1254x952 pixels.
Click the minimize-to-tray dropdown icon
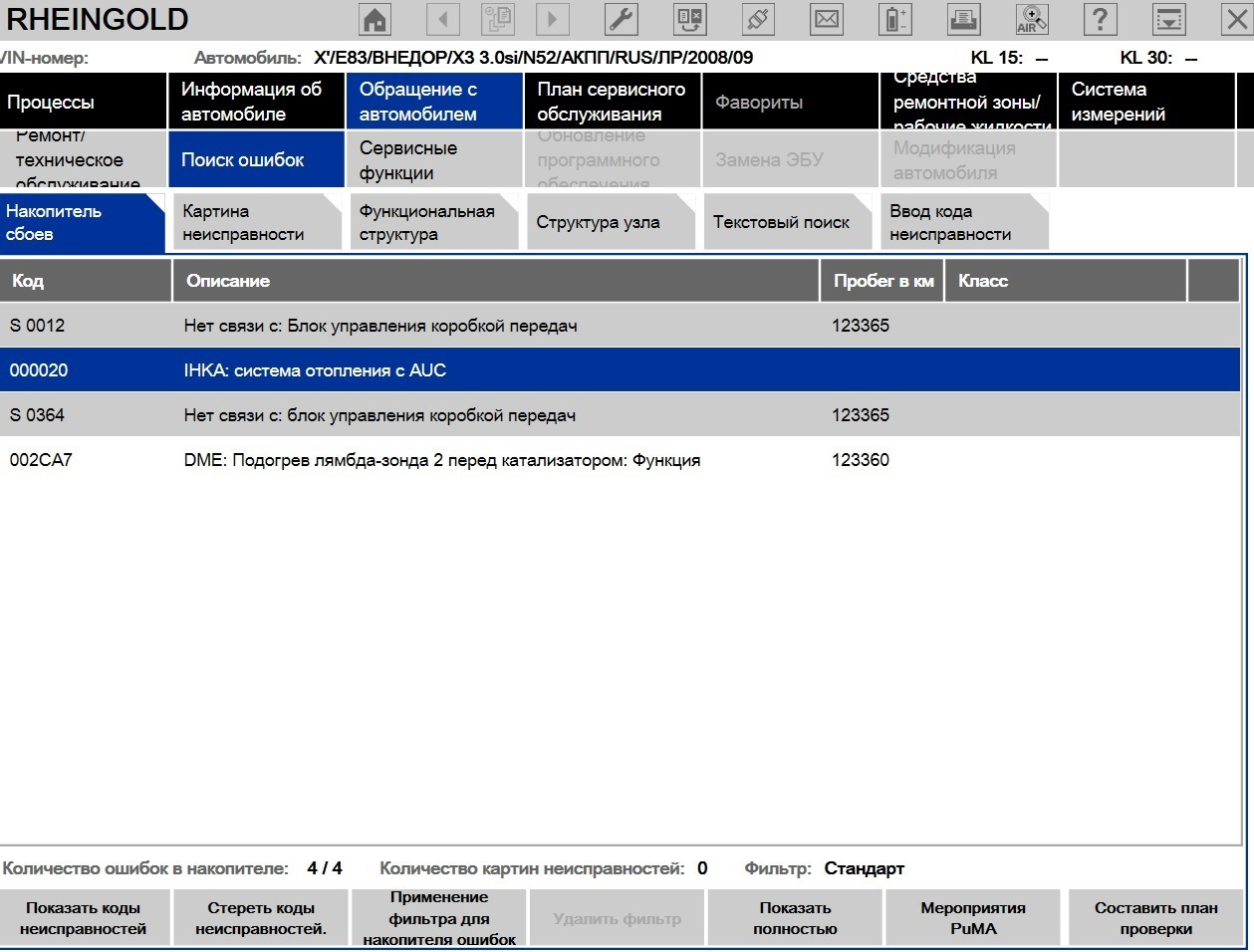point(1168,19)
